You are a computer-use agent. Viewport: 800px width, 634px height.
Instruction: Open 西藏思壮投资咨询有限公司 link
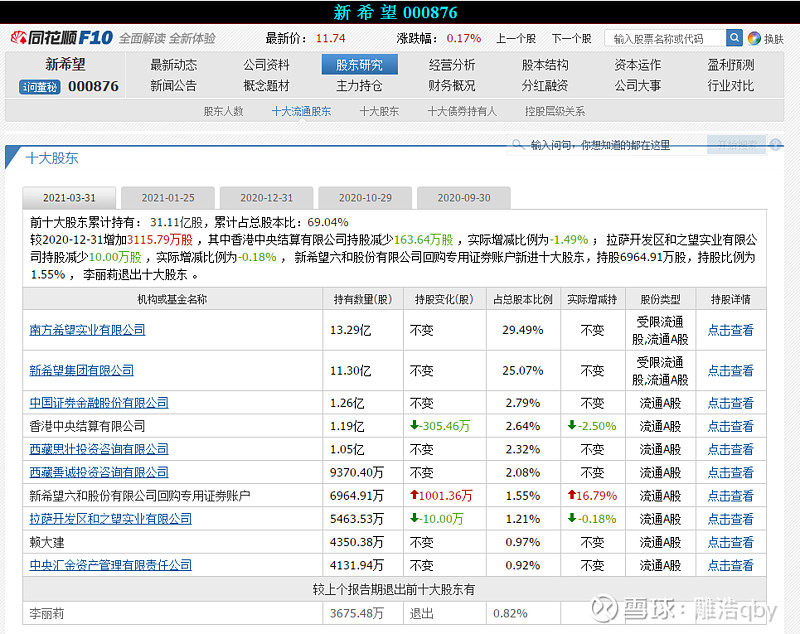coord(99,449)
